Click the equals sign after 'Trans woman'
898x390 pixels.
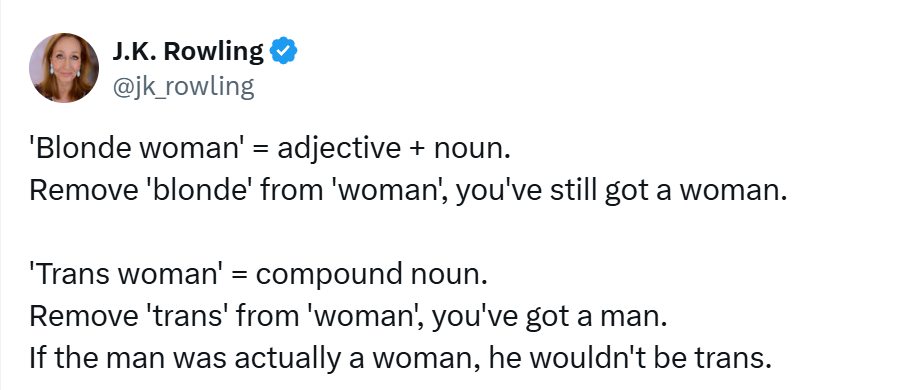point(239,276)
